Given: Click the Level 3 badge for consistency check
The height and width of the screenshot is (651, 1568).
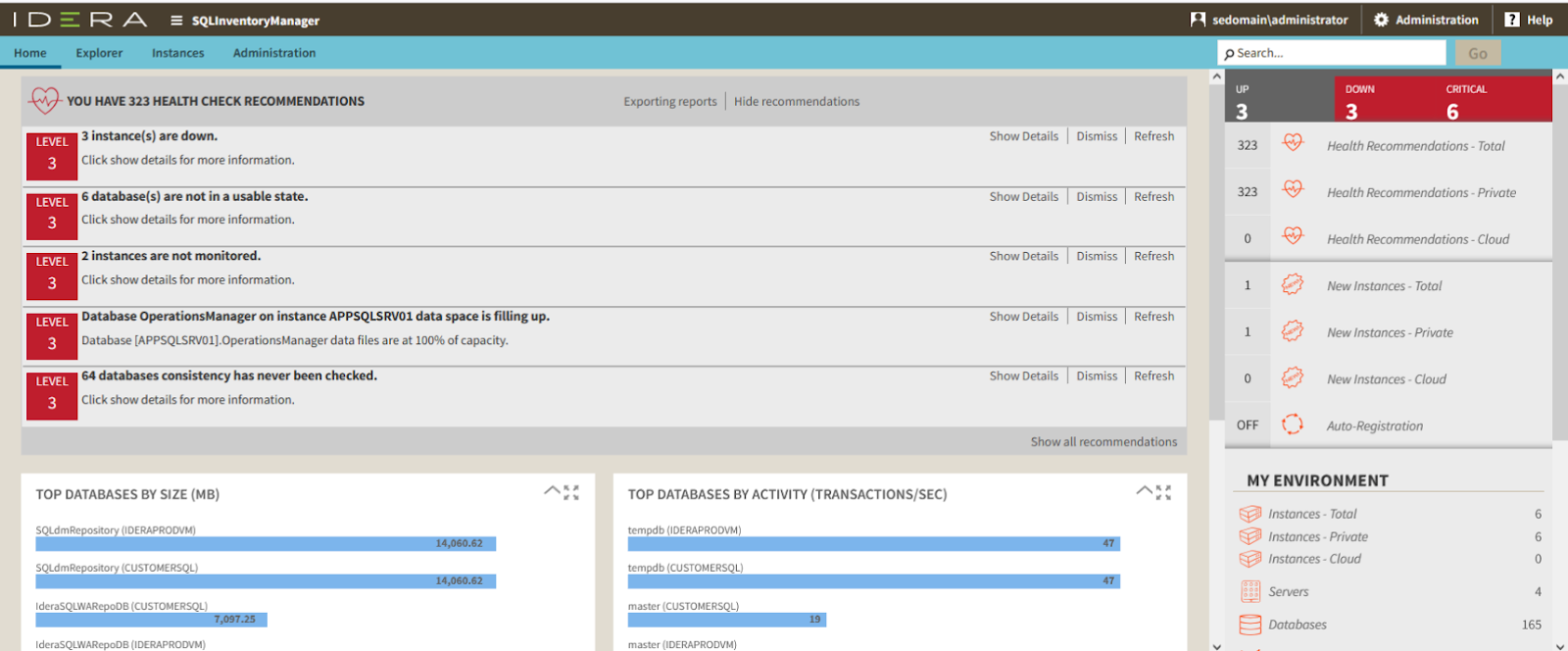Looking at the screenshot, I should 52,396.
